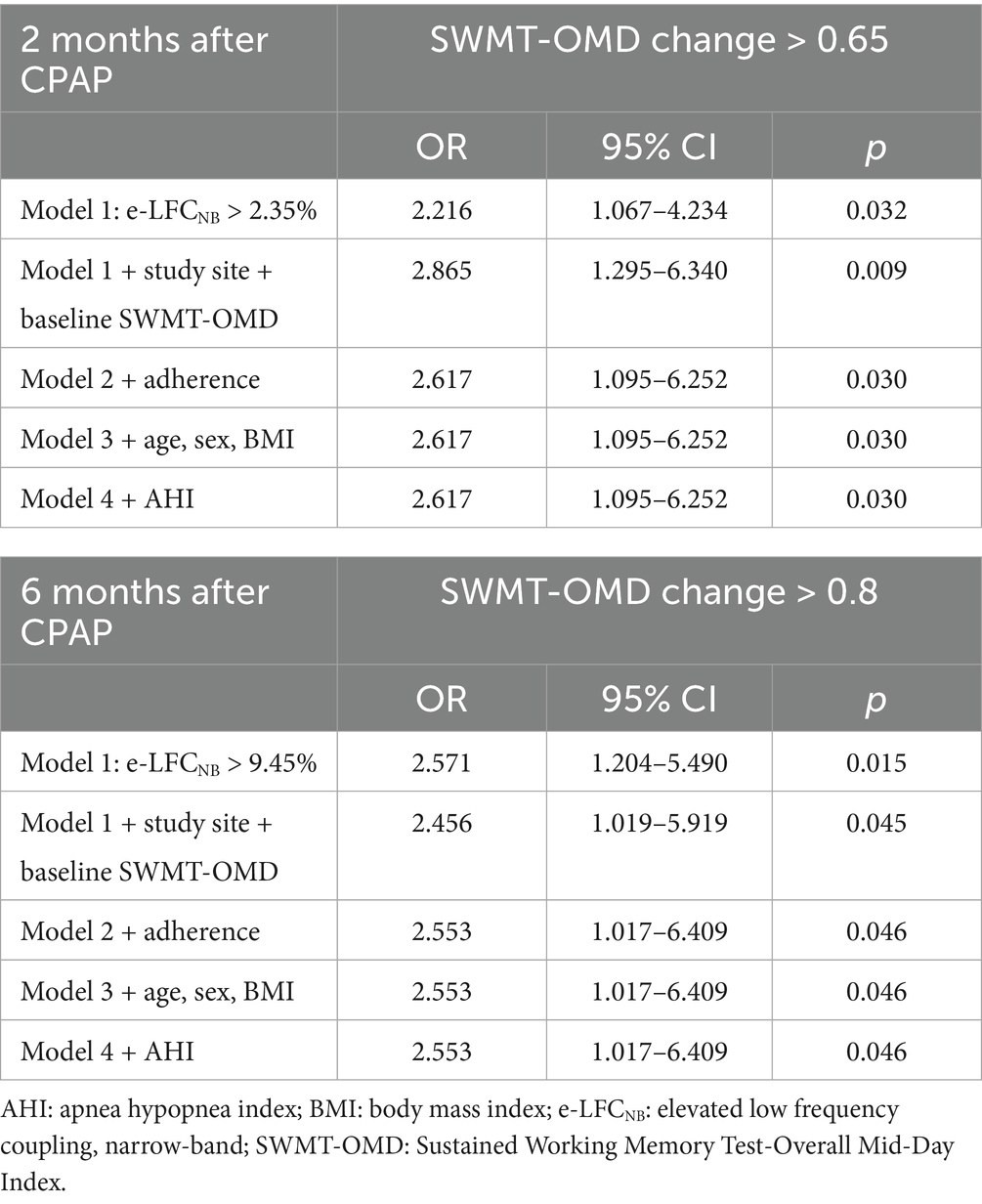Image resolution: width=982 pixels, height=1204 pixels.
Task: Select the p-value 0.015
Action: point(877,762)
